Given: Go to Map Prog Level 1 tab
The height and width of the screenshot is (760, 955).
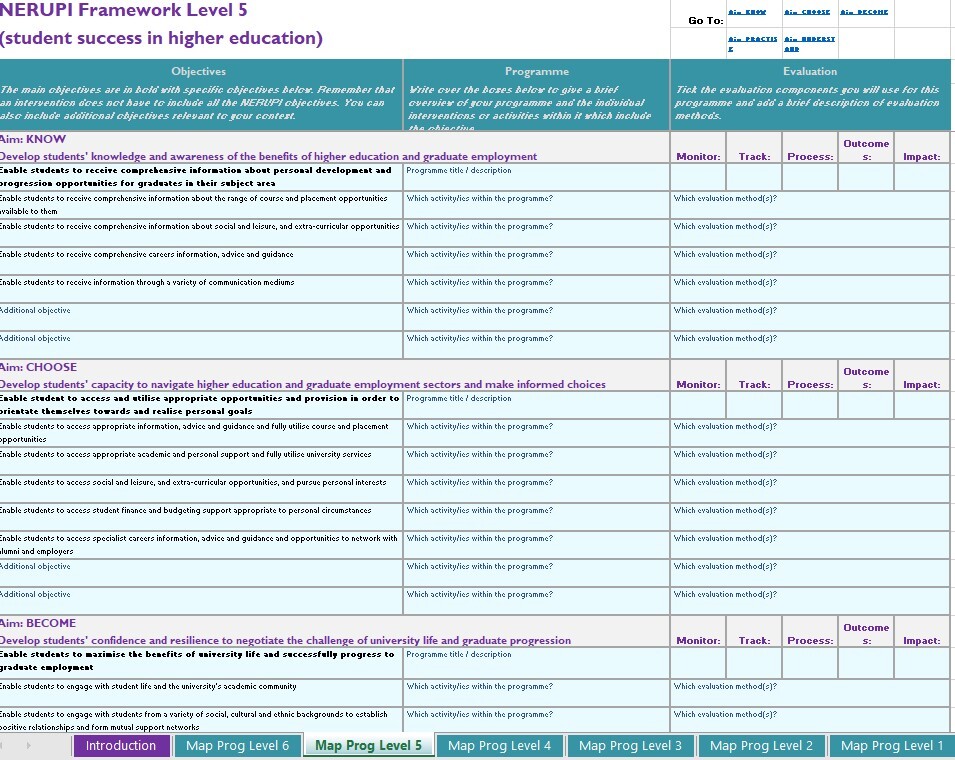Looking at the screenshot, I should (x=892, y=746).
